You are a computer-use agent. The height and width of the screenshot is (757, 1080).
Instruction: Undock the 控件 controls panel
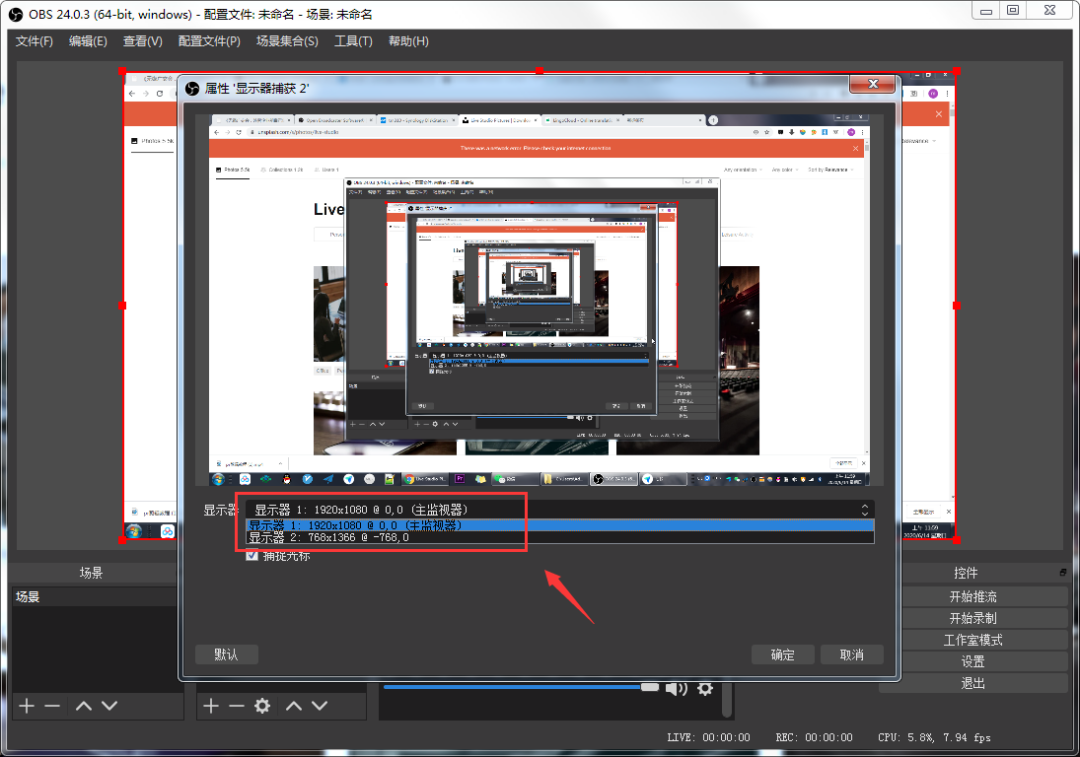click(x=1063, y=572)
